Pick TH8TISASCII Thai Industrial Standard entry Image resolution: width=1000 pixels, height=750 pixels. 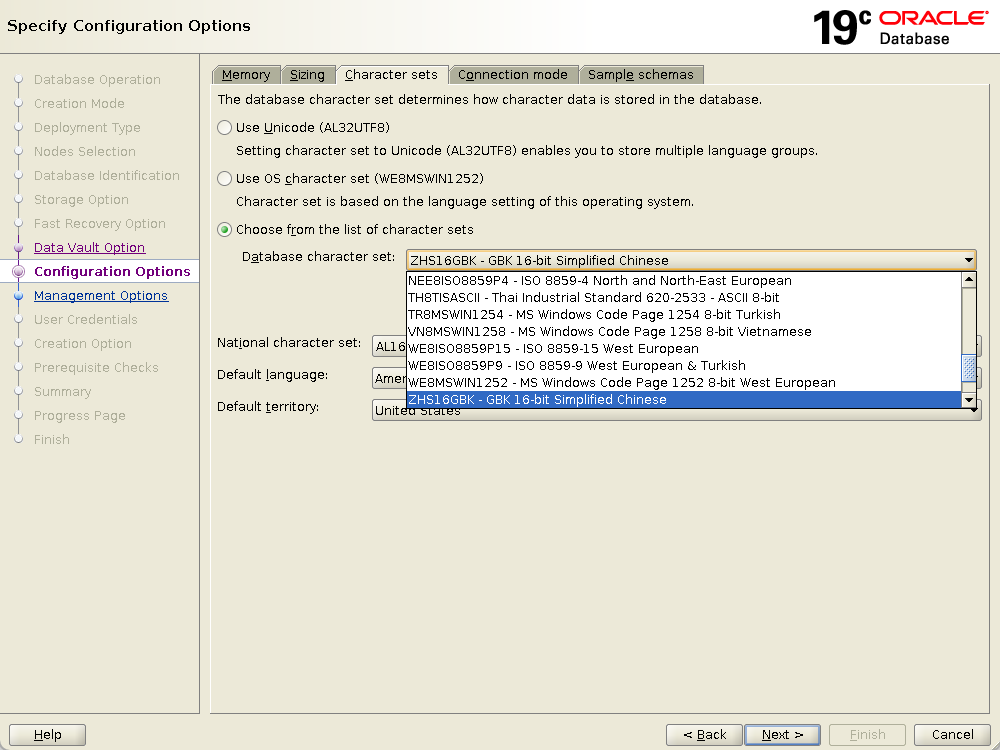tap(593, 298)
